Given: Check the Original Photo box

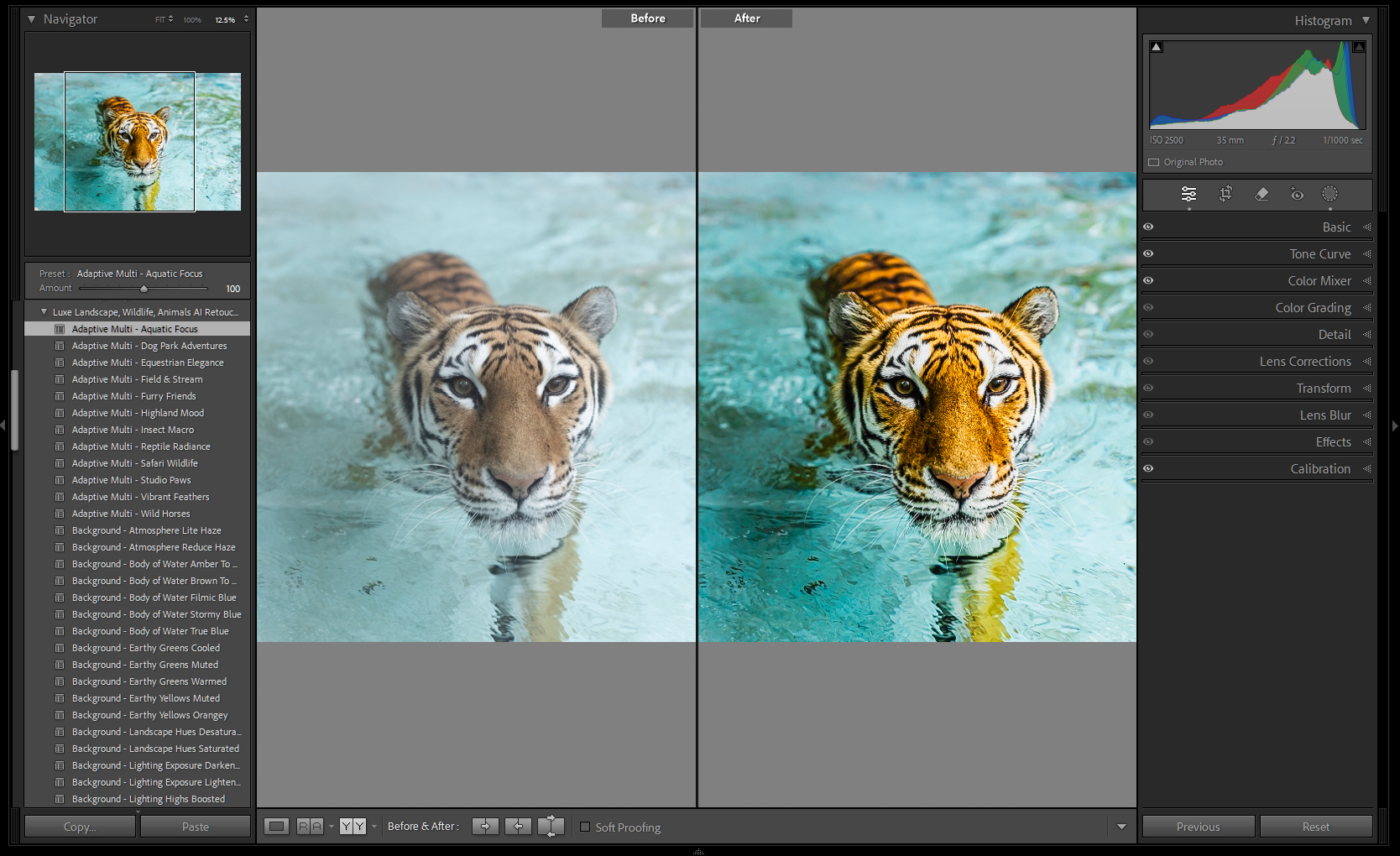Looking at the screenshot, I should [1154, 162].
